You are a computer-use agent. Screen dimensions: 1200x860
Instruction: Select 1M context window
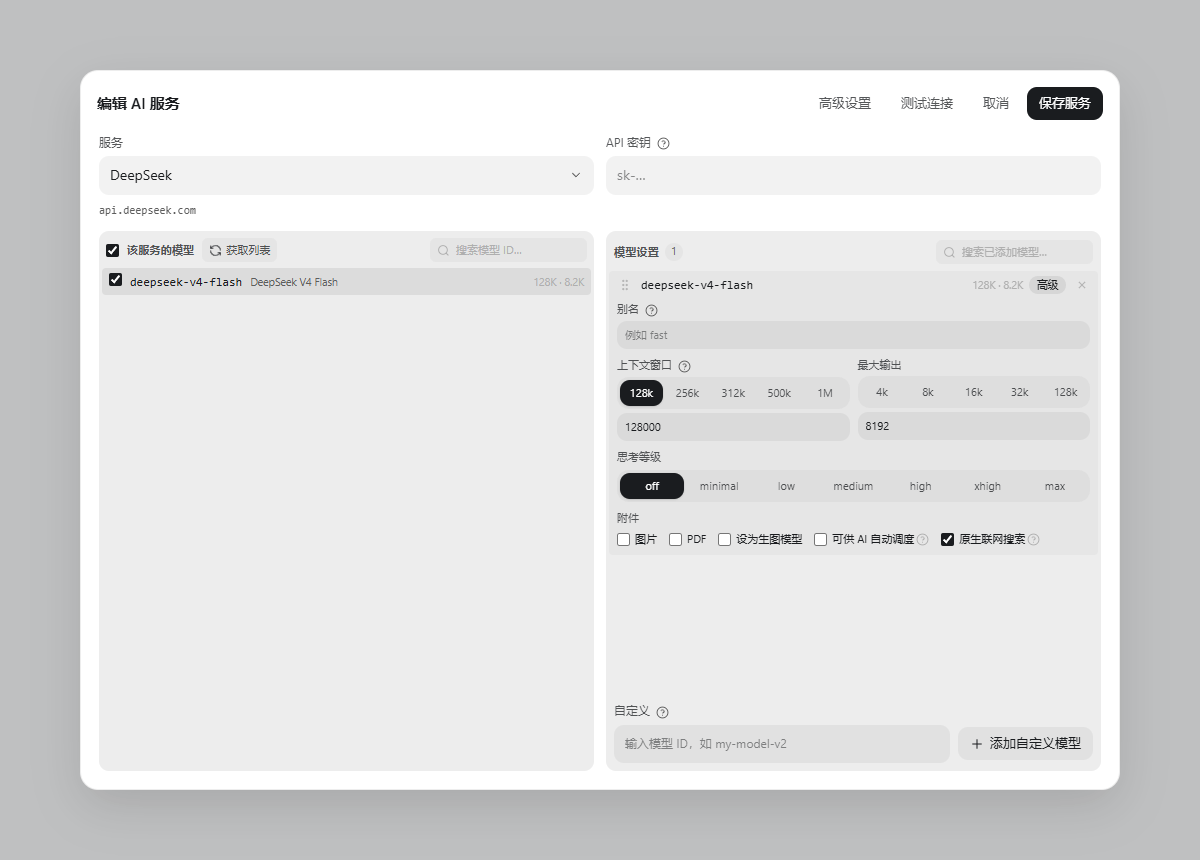click(x=825, y=393)
